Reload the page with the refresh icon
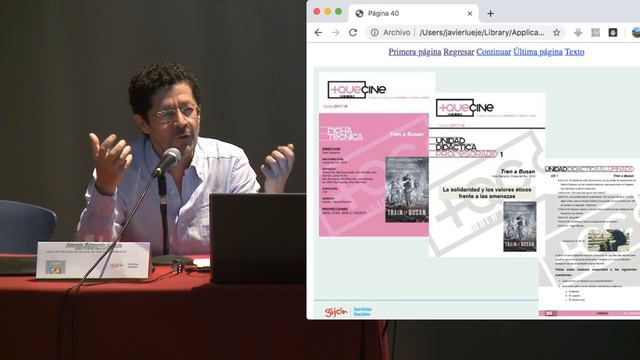This screenshot has width=640, height=360. point(353,33)
